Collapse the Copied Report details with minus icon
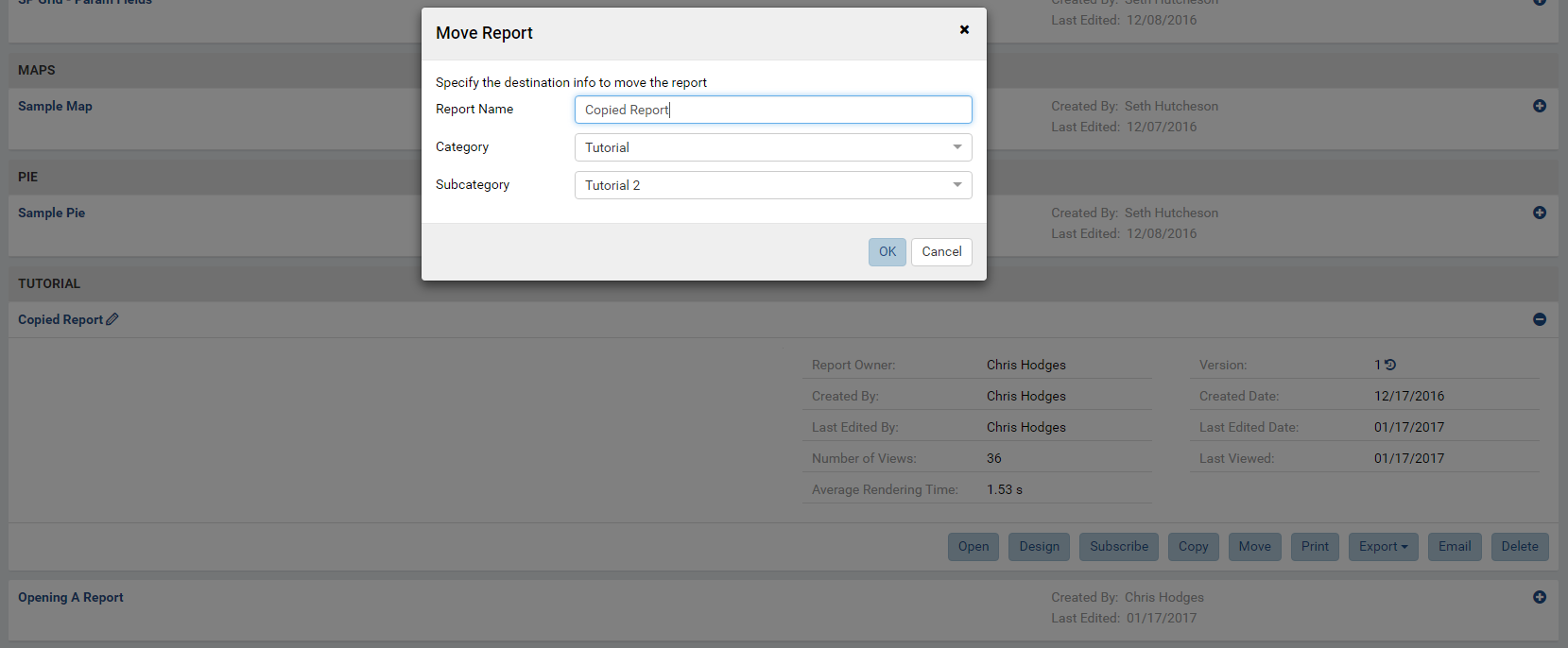 1540,319
